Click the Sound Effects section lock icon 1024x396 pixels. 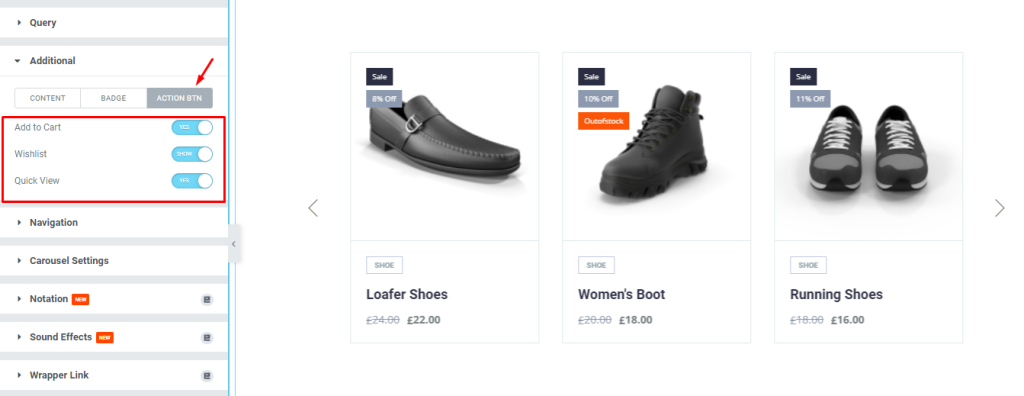207,338
